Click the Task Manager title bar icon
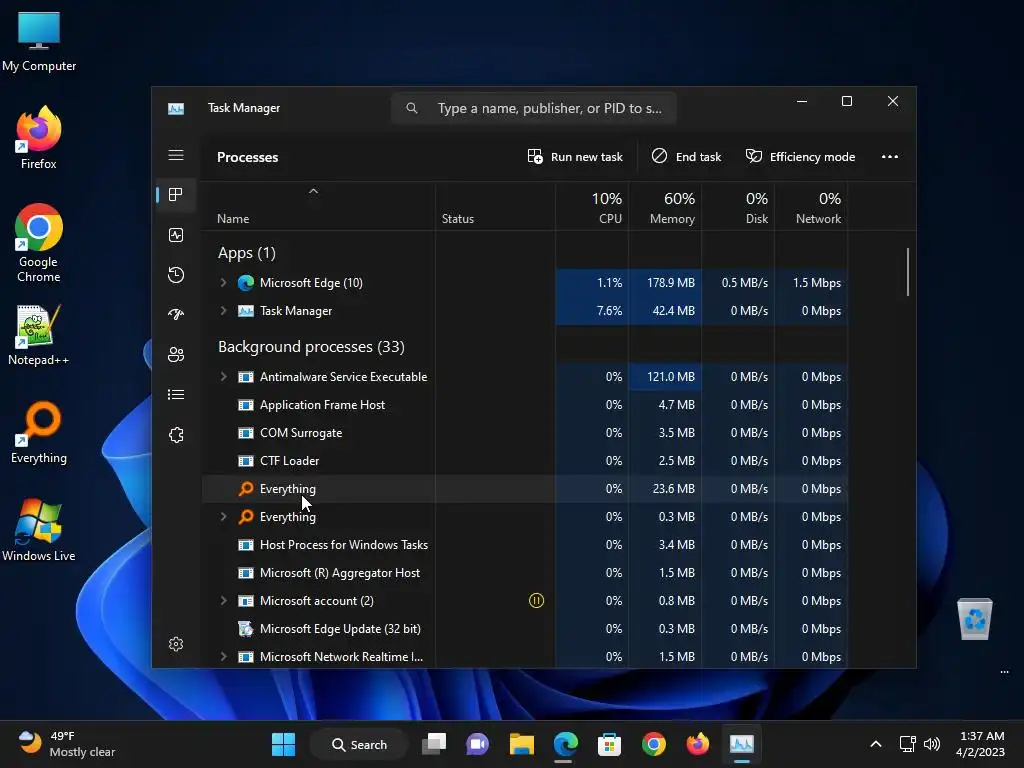Screen dimensions: 1024x768 (176, 108)
